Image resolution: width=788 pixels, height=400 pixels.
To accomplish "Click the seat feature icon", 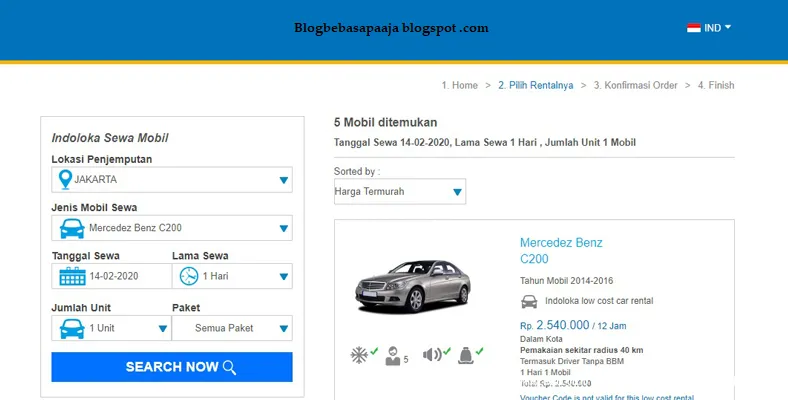I will point(465,355).
